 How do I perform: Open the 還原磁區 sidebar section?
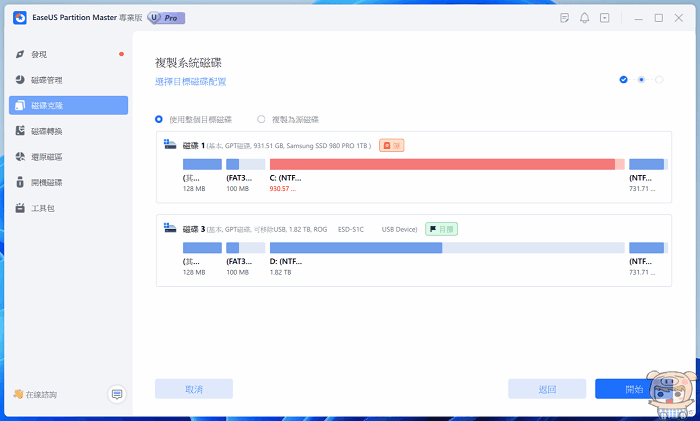click(x=68, y=157)
